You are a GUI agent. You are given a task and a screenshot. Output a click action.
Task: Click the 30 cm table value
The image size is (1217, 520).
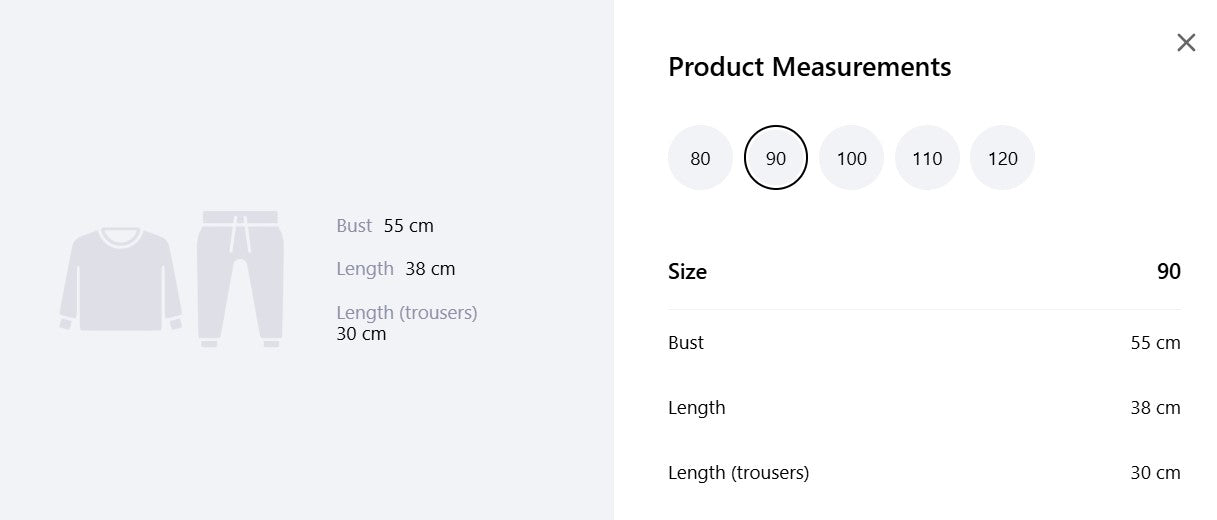[x=1155, y=473]
